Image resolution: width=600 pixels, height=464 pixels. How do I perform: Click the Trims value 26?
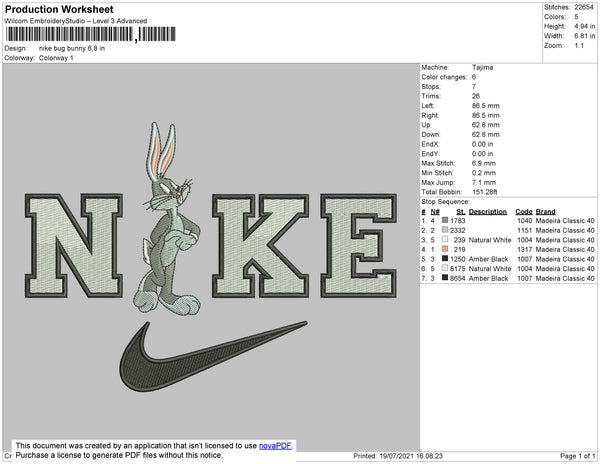(x=476, y=96)
